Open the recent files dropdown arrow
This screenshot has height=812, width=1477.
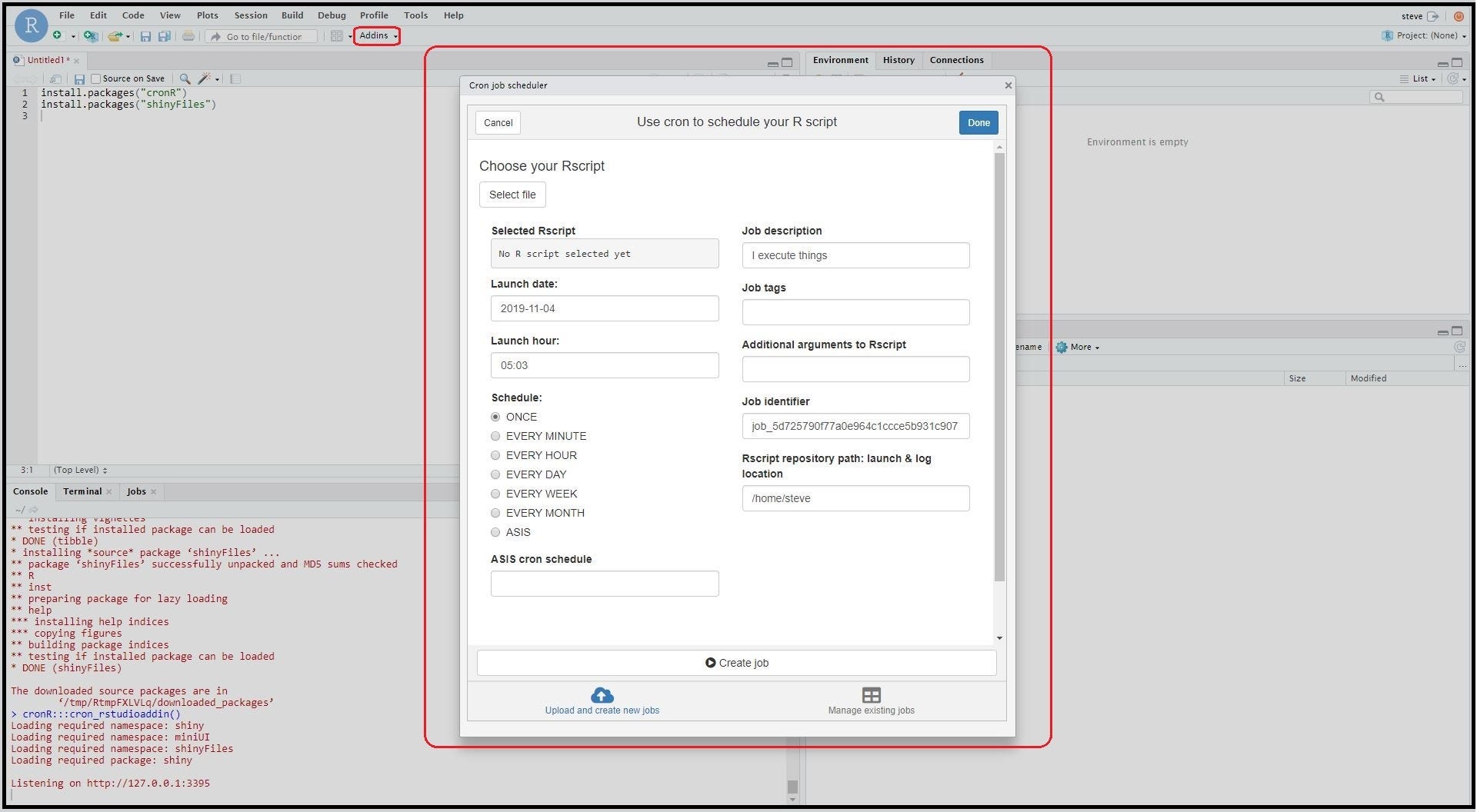128,36
